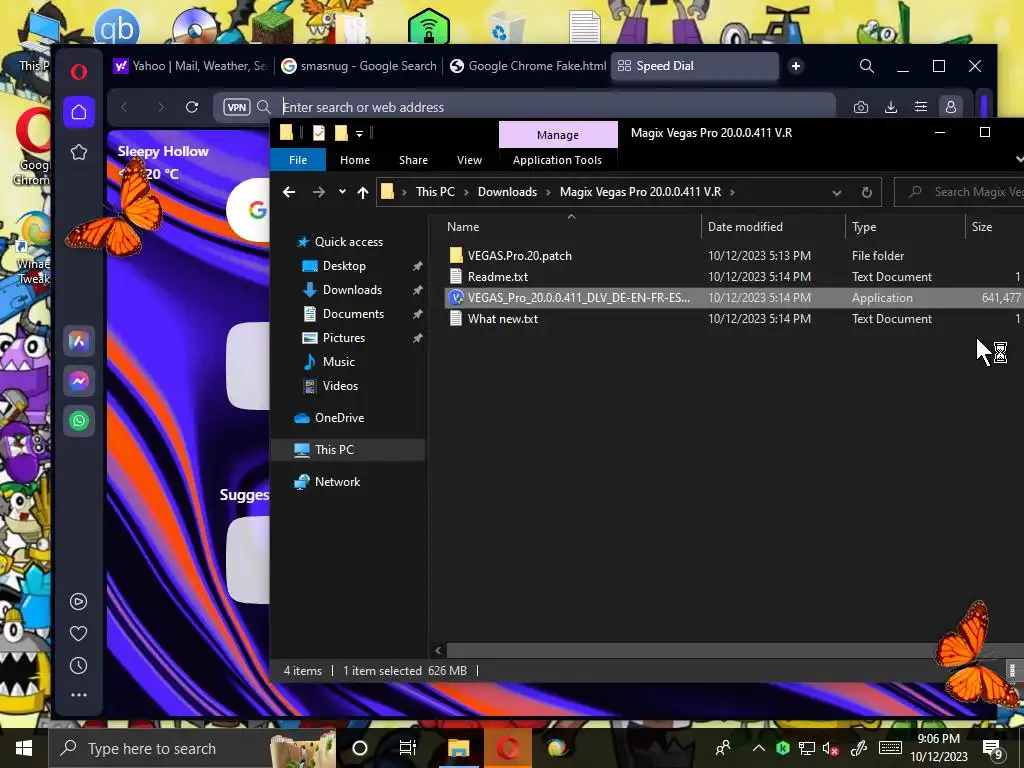Viewport: 1024px width, 768px height.
Task: Open Opera menu logo in browser window
Action: 79,71
